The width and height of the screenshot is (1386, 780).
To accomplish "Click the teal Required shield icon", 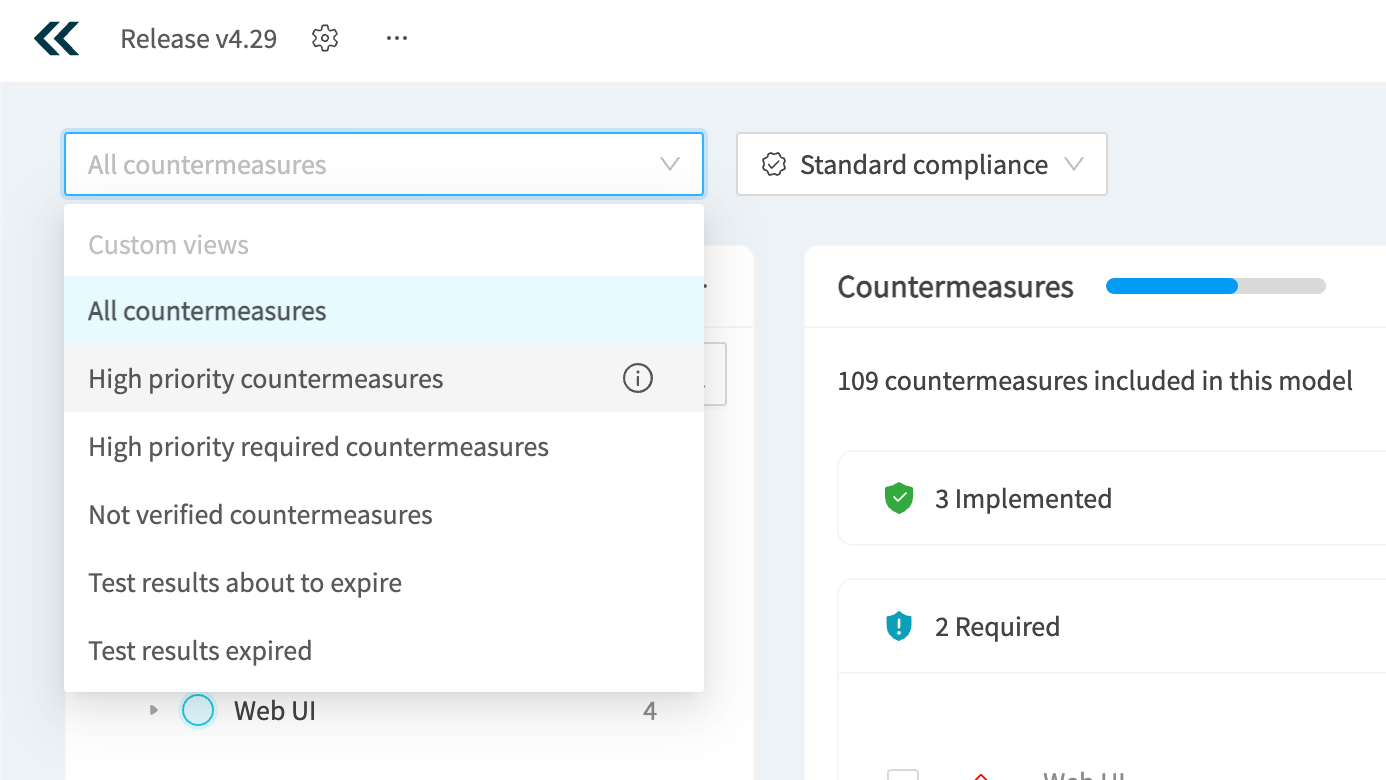I will (899, 627).
